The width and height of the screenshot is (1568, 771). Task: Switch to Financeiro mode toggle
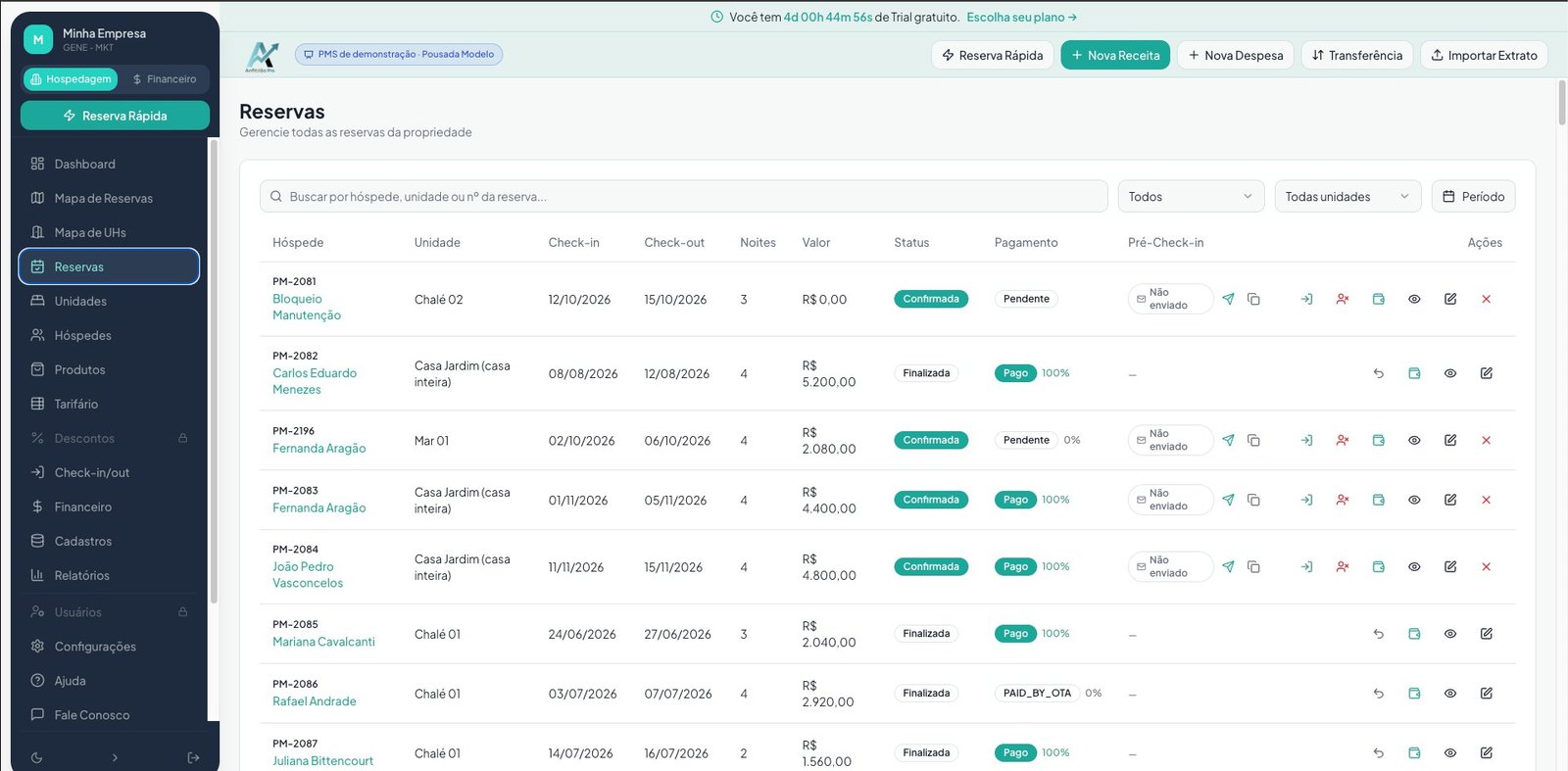coord(164,78)
